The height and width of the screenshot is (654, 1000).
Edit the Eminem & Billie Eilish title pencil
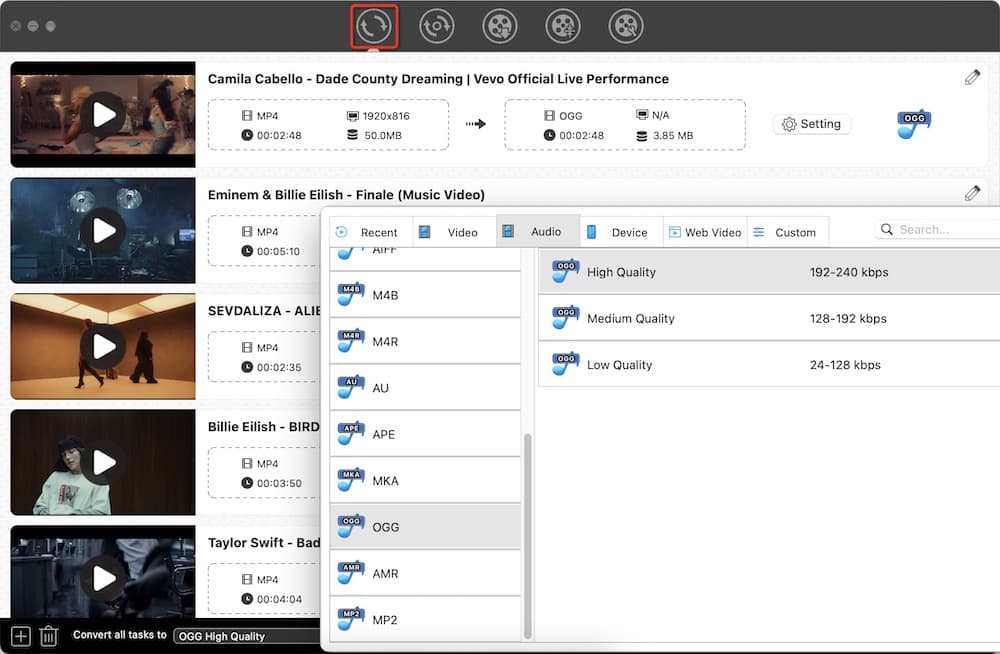pyautogui.click(x=972, y=193)
